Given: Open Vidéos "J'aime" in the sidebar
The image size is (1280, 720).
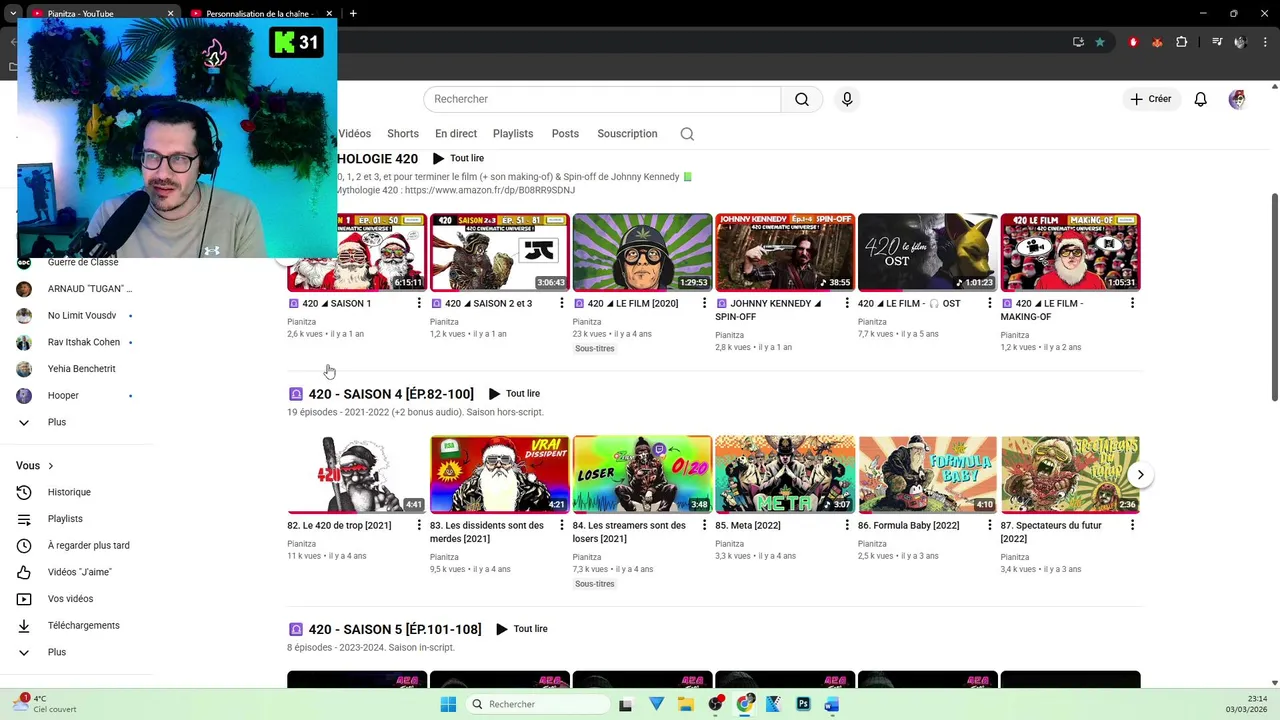Looking at the screenshot, I should [x=80, y=572].
